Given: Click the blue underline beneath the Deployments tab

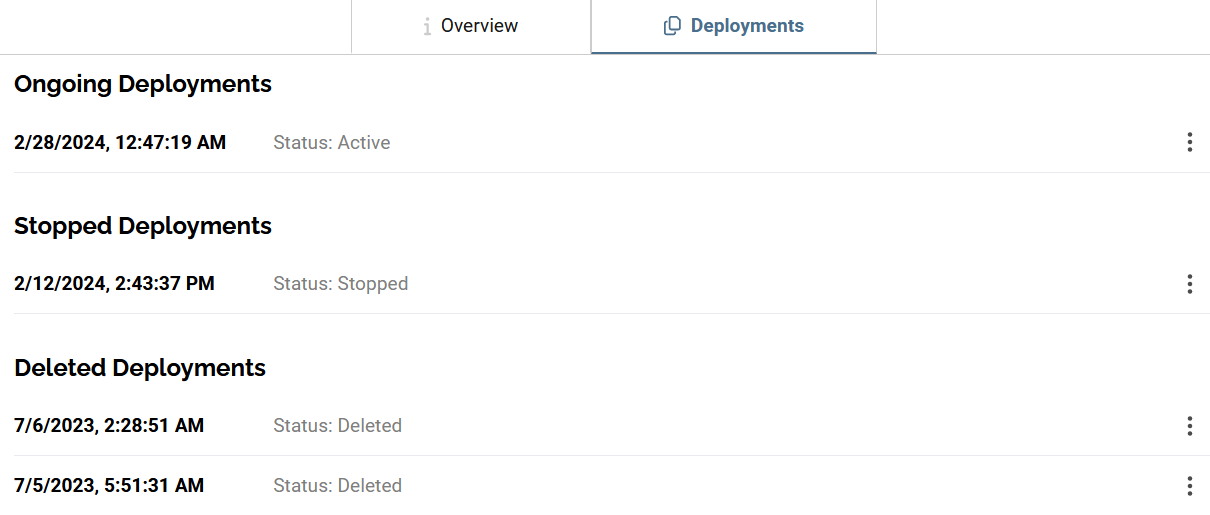Looking at the screenshot, I should (x=734, y=52).
